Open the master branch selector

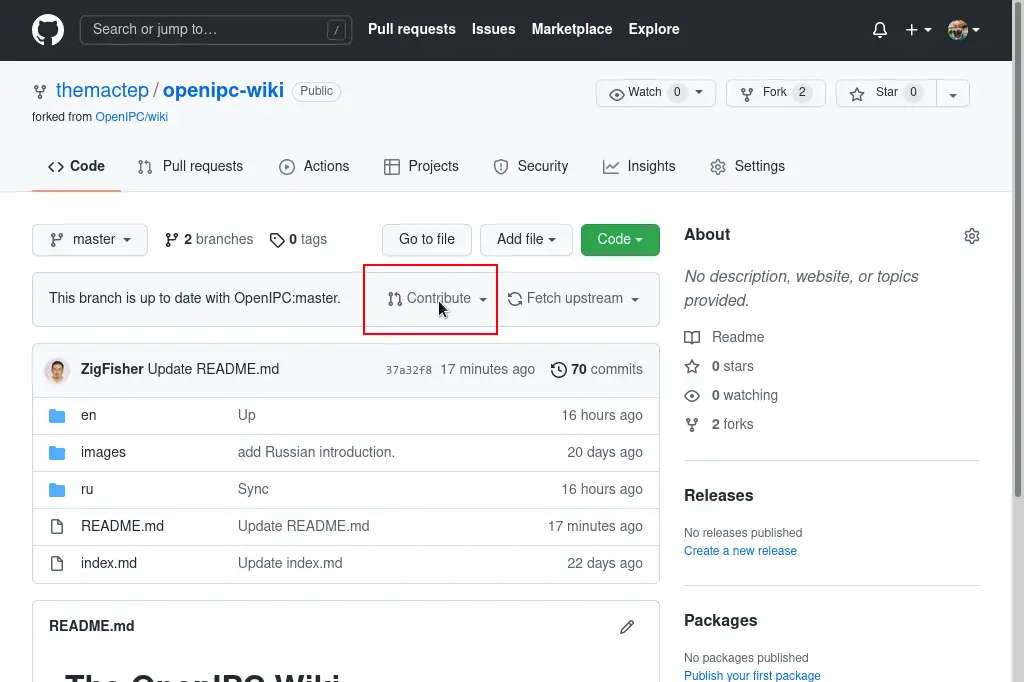pos(89,239)
